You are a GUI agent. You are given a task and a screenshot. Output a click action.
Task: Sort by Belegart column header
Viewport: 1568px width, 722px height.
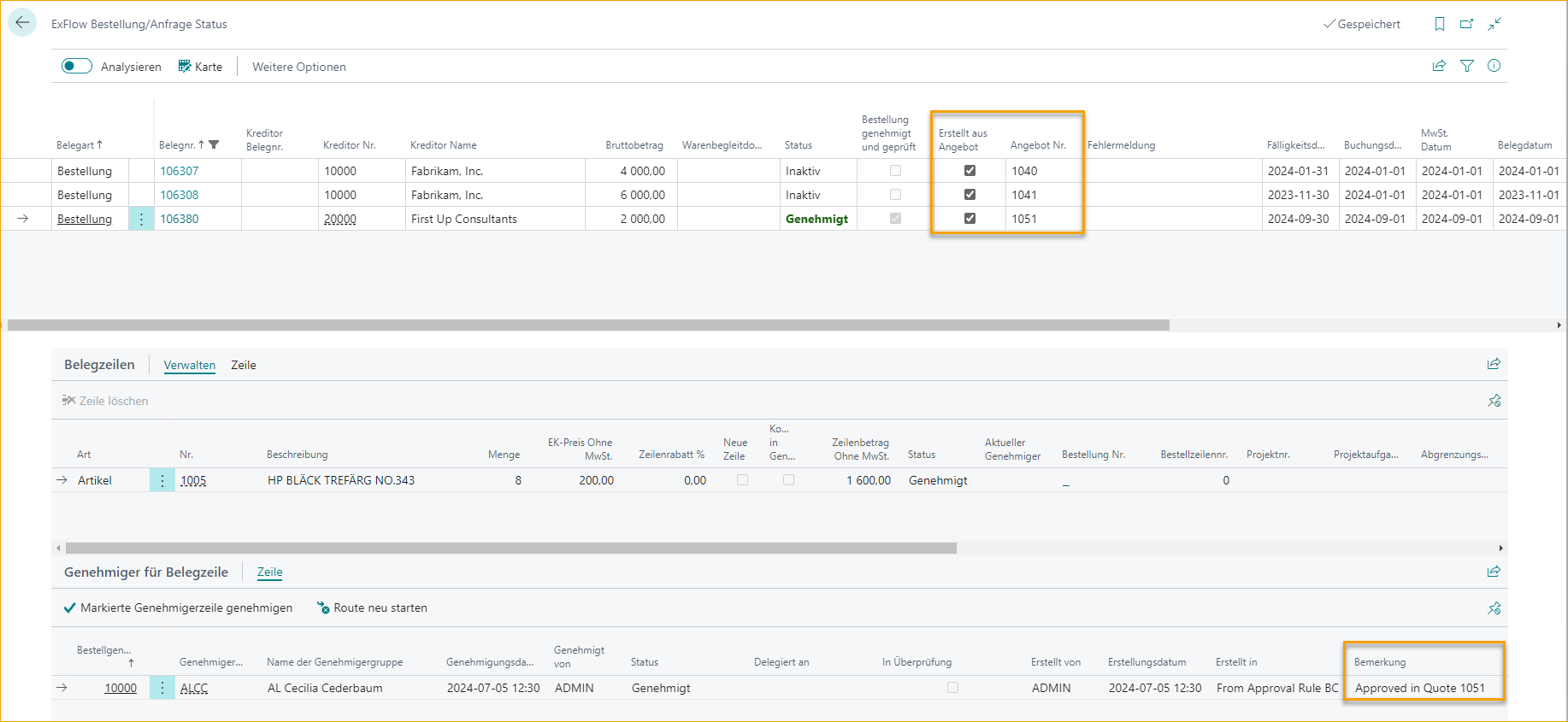click(x=79, y=145)
